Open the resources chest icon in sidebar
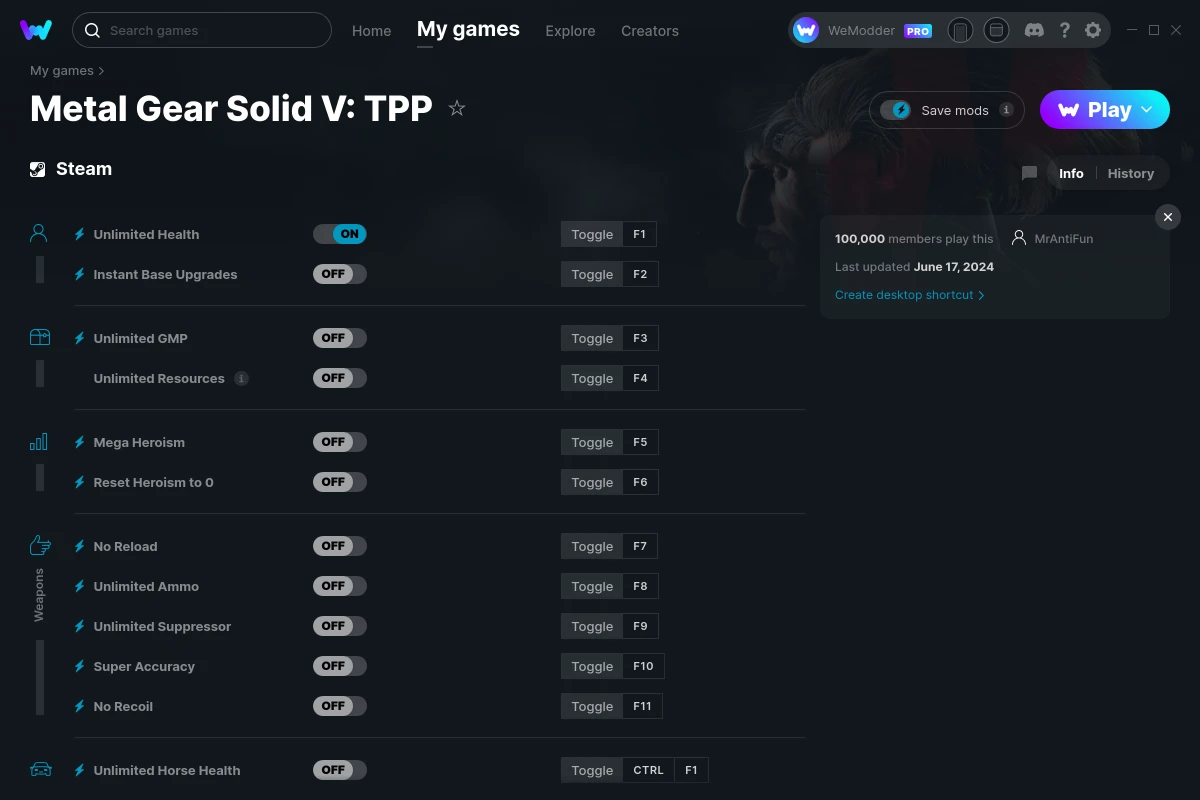This screenshot has width=1200, height=800. point(39,337)
